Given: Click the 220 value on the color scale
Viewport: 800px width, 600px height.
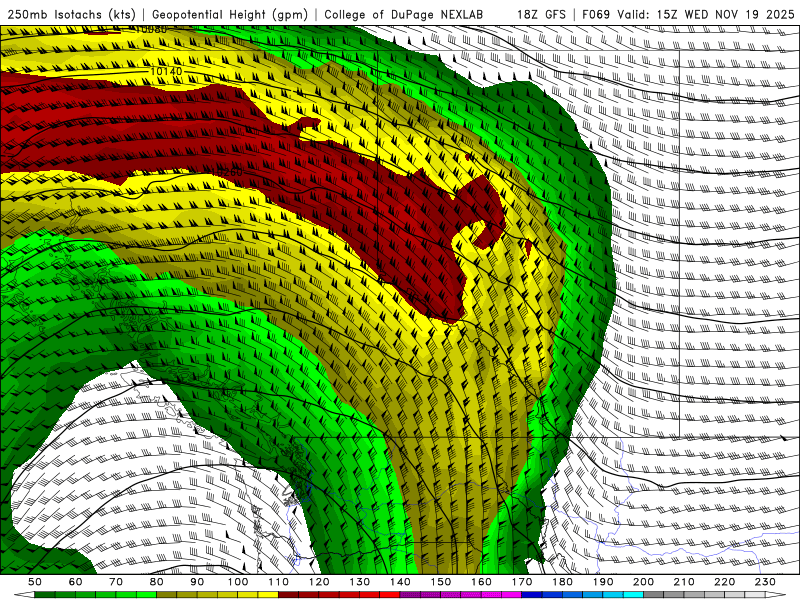Looking at the screenshot, I should (724, 582).
